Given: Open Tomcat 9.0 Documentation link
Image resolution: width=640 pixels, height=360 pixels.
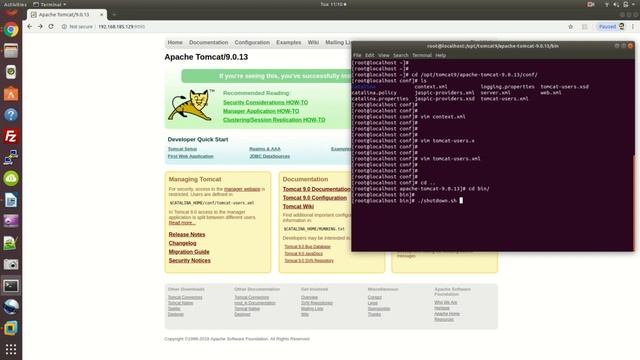Looking at the screenshot, I should pos(316,189).
